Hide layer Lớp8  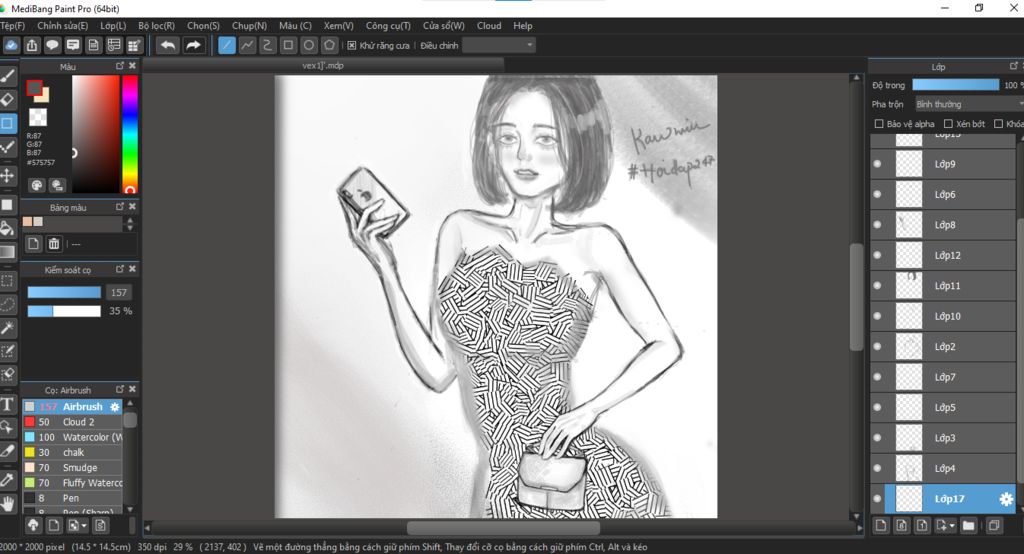pyautogui.click(x=877, y=225)
